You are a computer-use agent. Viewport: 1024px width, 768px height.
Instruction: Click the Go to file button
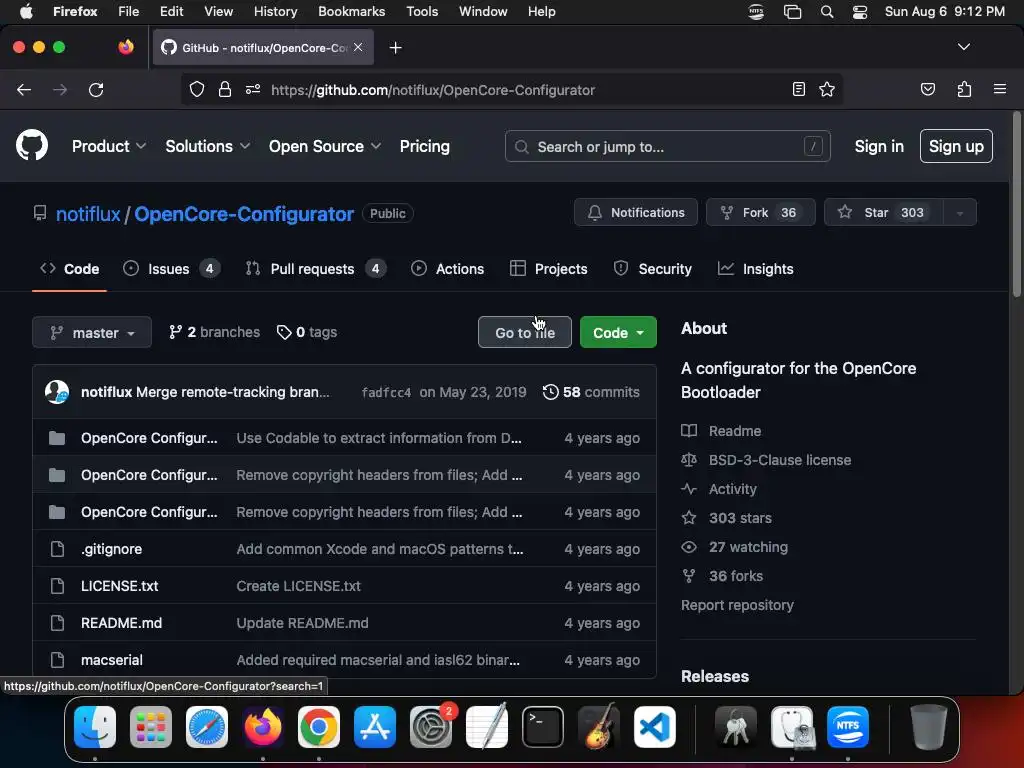[524, 332]
